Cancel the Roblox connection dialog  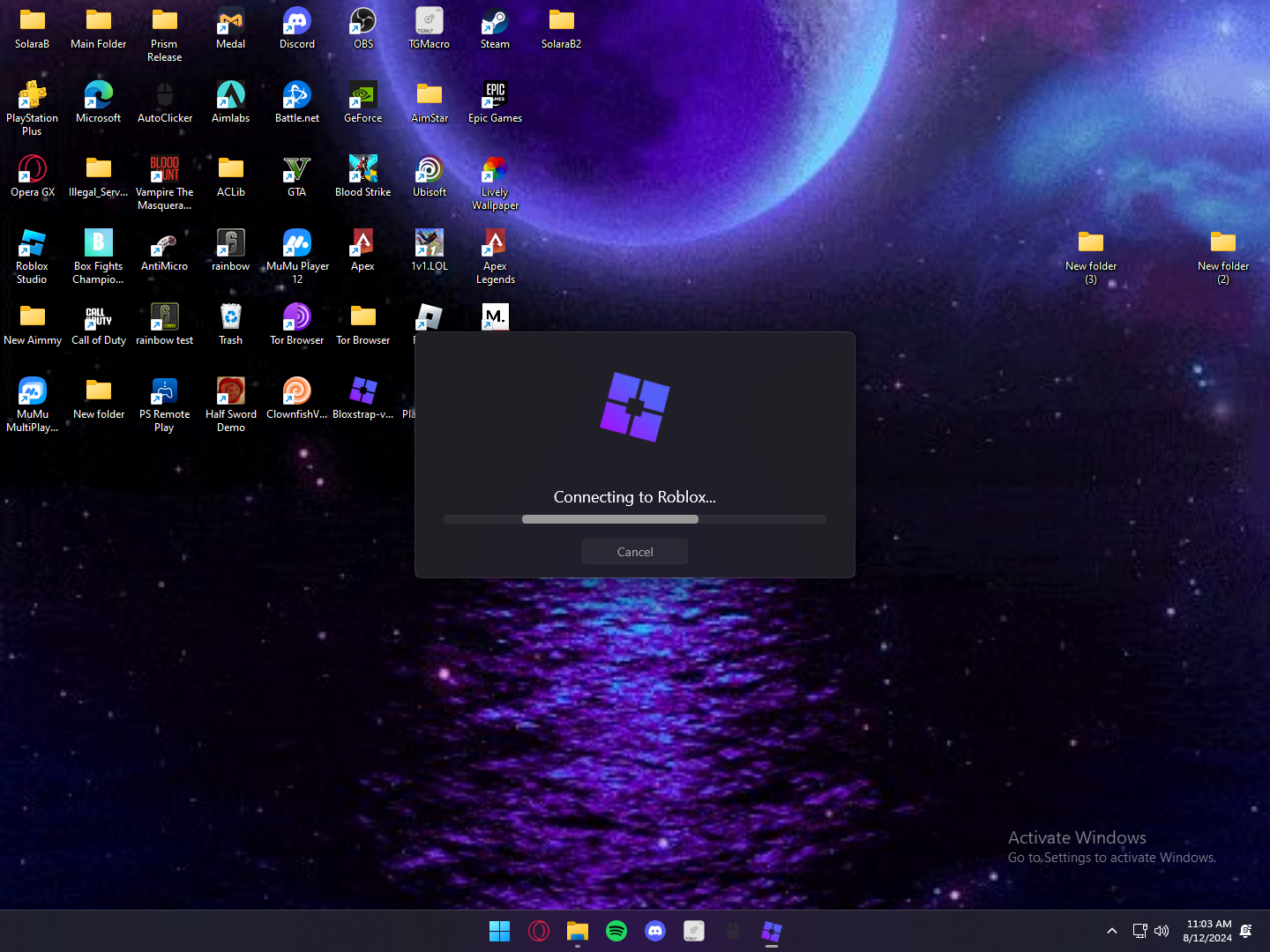(x=635, y=552)
